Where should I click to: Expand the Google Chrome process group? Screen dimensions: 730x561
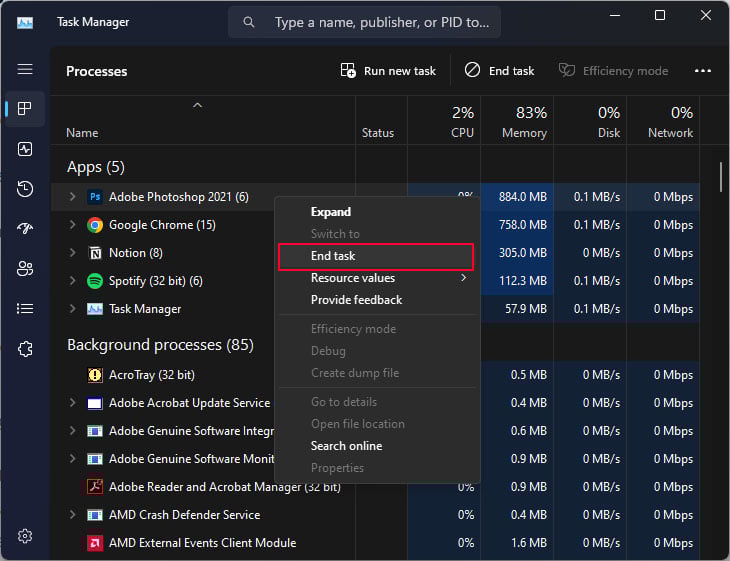point(72,225)
